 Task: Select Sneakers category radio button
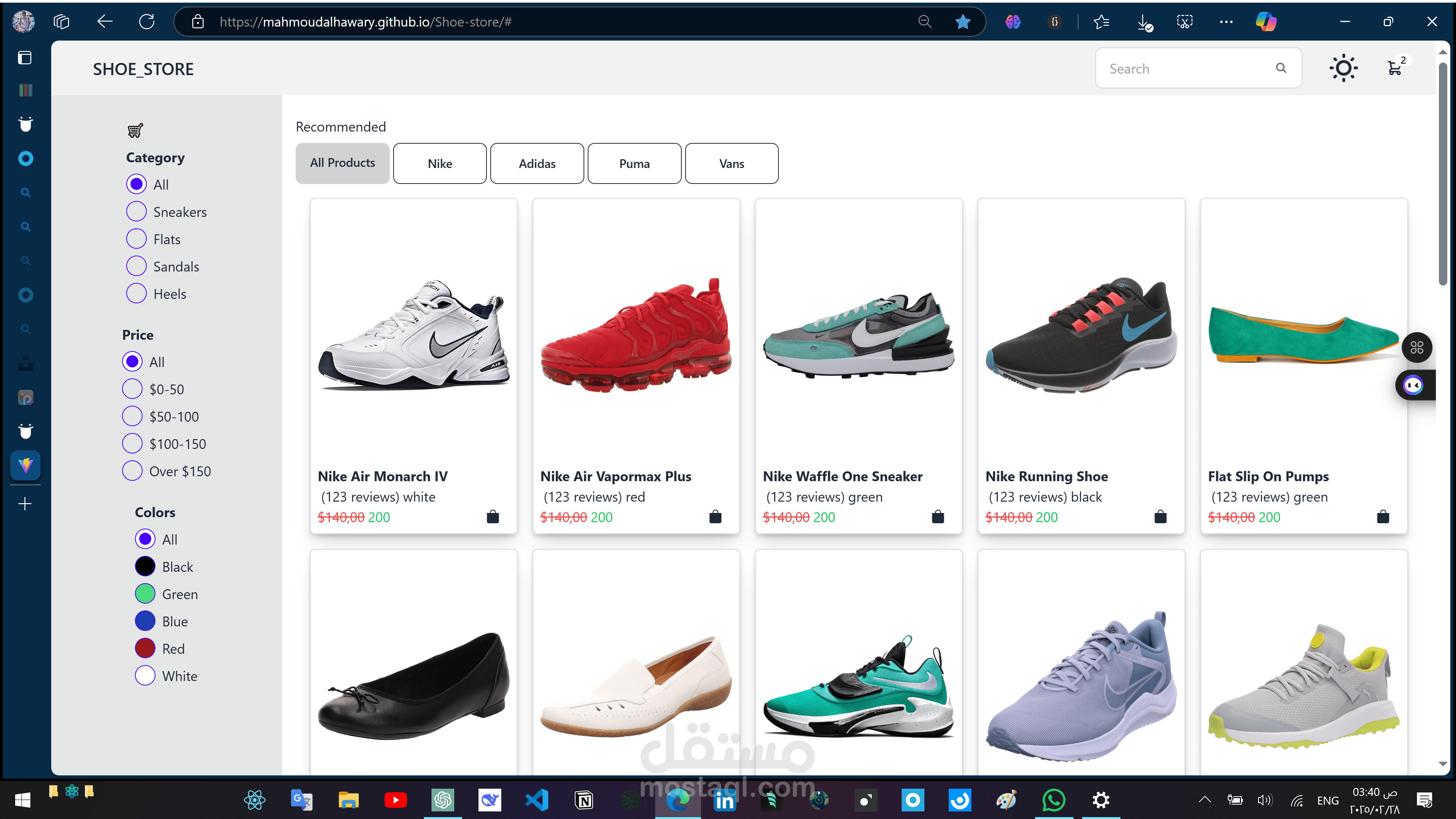[136, 212]
